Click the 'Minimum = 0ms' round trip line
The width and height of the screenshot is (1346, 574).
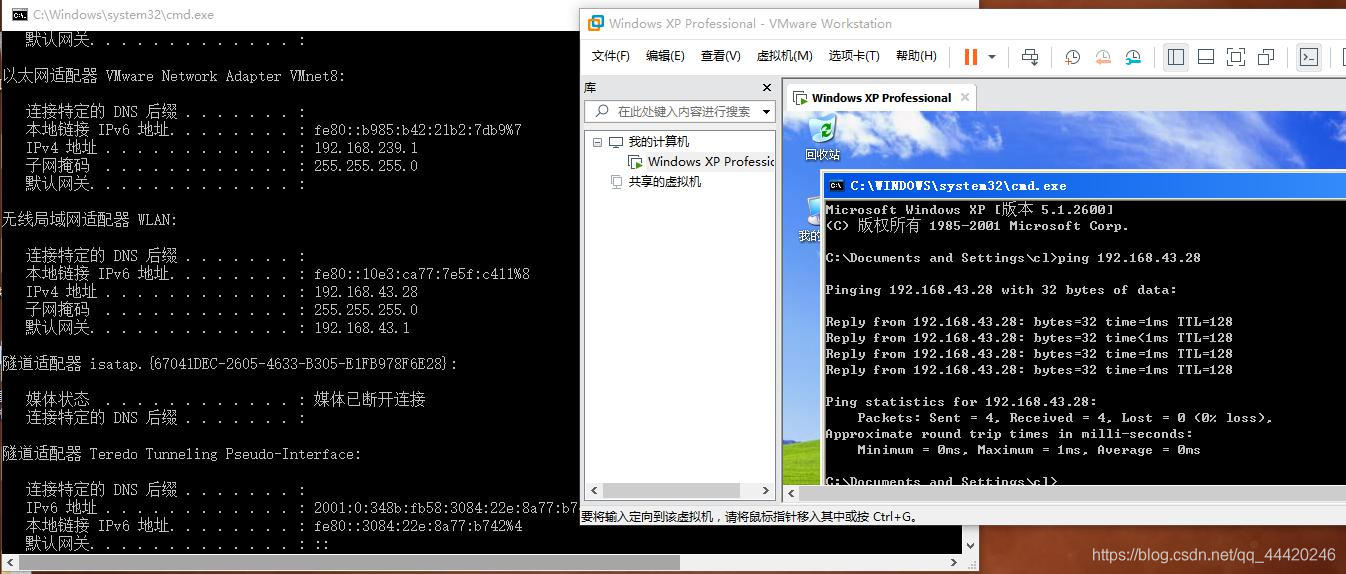[1029, 450]
